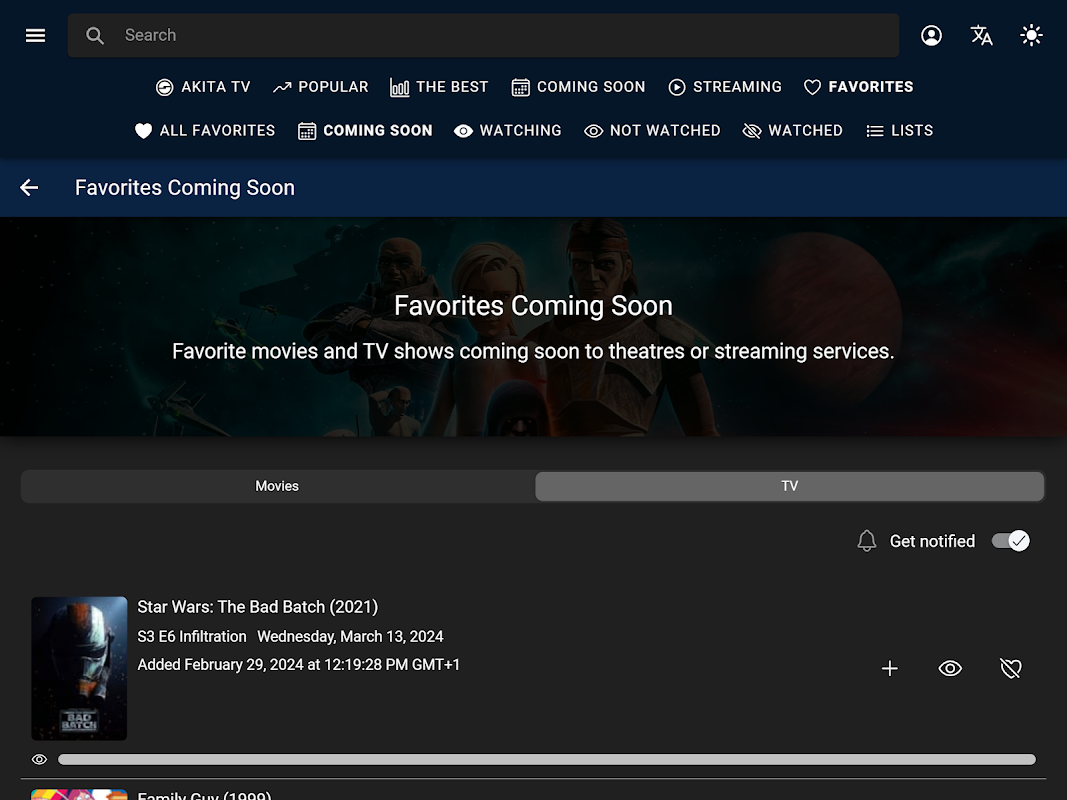Remove The Bad Batch from favorites
The height and width of the screenshot is (800, 1067).
[1011, 669]
